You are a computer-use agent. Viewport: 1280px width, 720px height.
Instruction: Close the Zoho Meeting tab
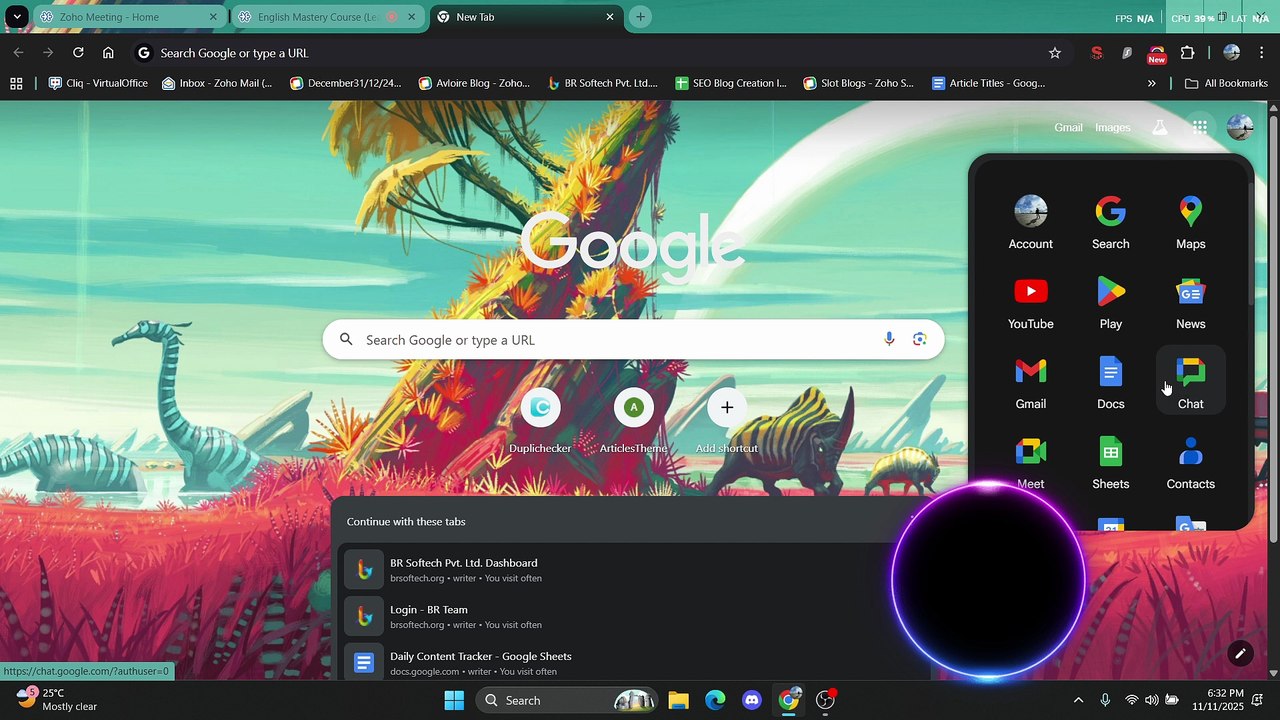click(x=213, y=17)
